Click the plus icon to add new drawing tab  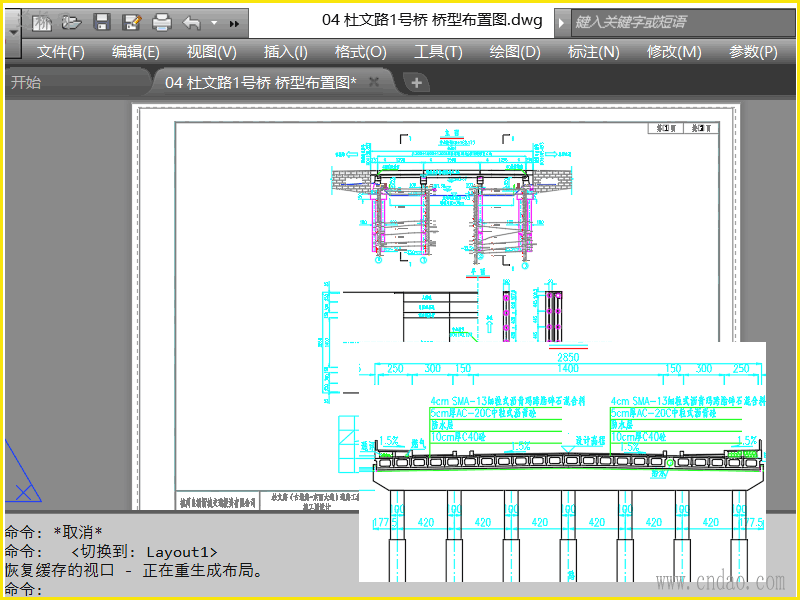(417, 83)
